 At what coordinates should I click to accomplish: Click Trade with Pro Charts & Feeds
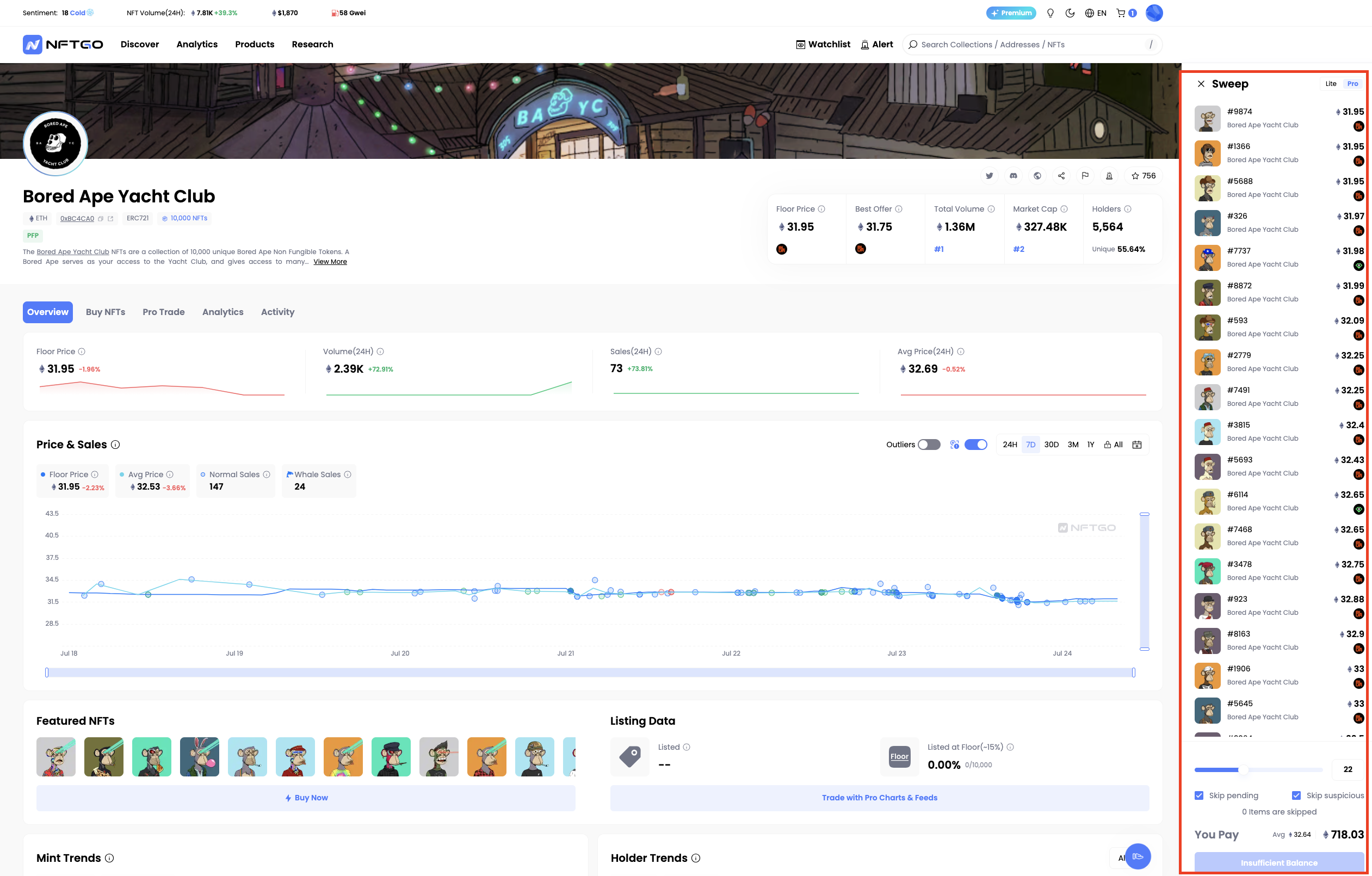tap(879, 797)
